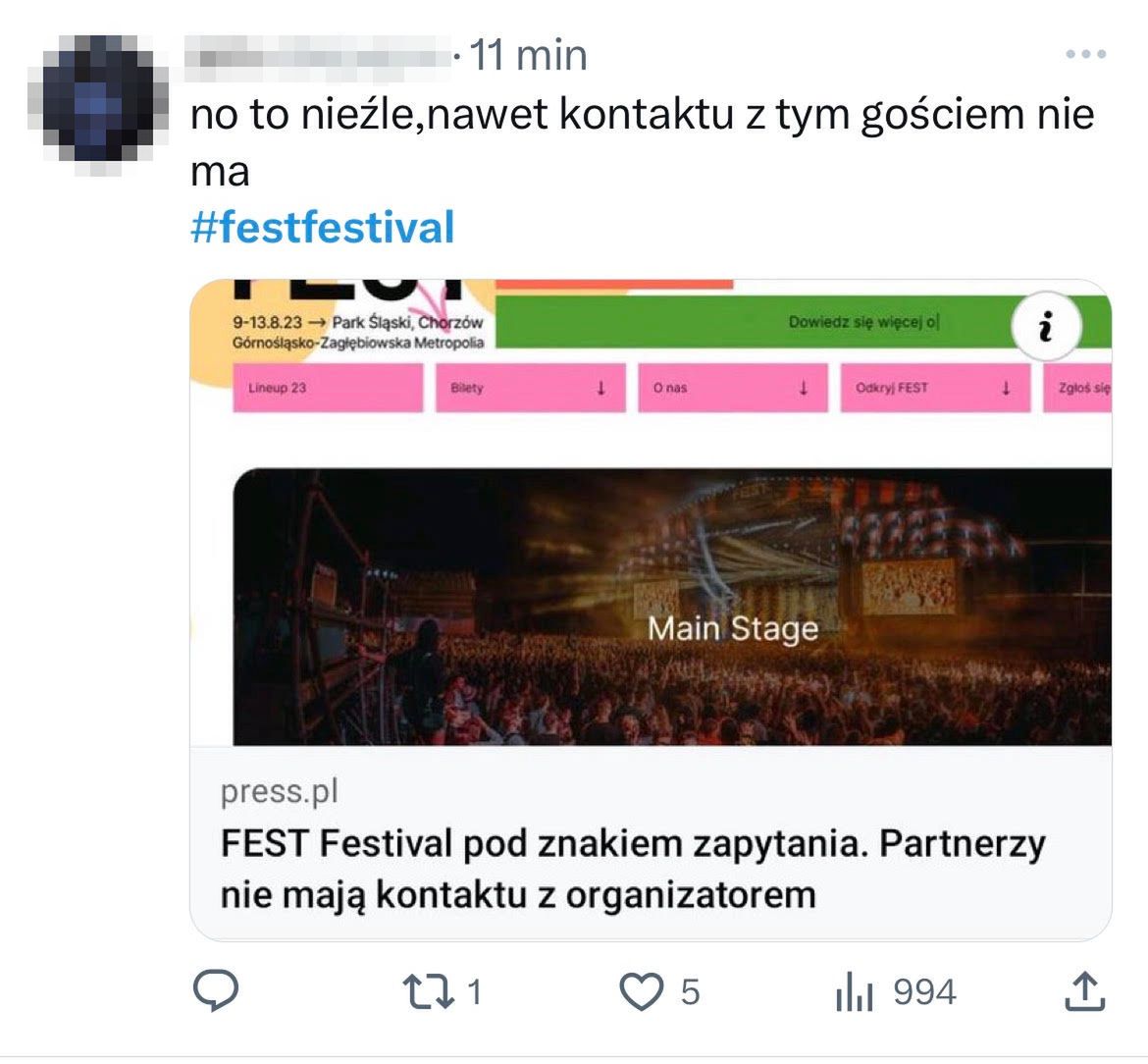The image size is (1148, 1064).
Task: Expand the Odkryj FEST dropdown
Action: click(934, 388)
